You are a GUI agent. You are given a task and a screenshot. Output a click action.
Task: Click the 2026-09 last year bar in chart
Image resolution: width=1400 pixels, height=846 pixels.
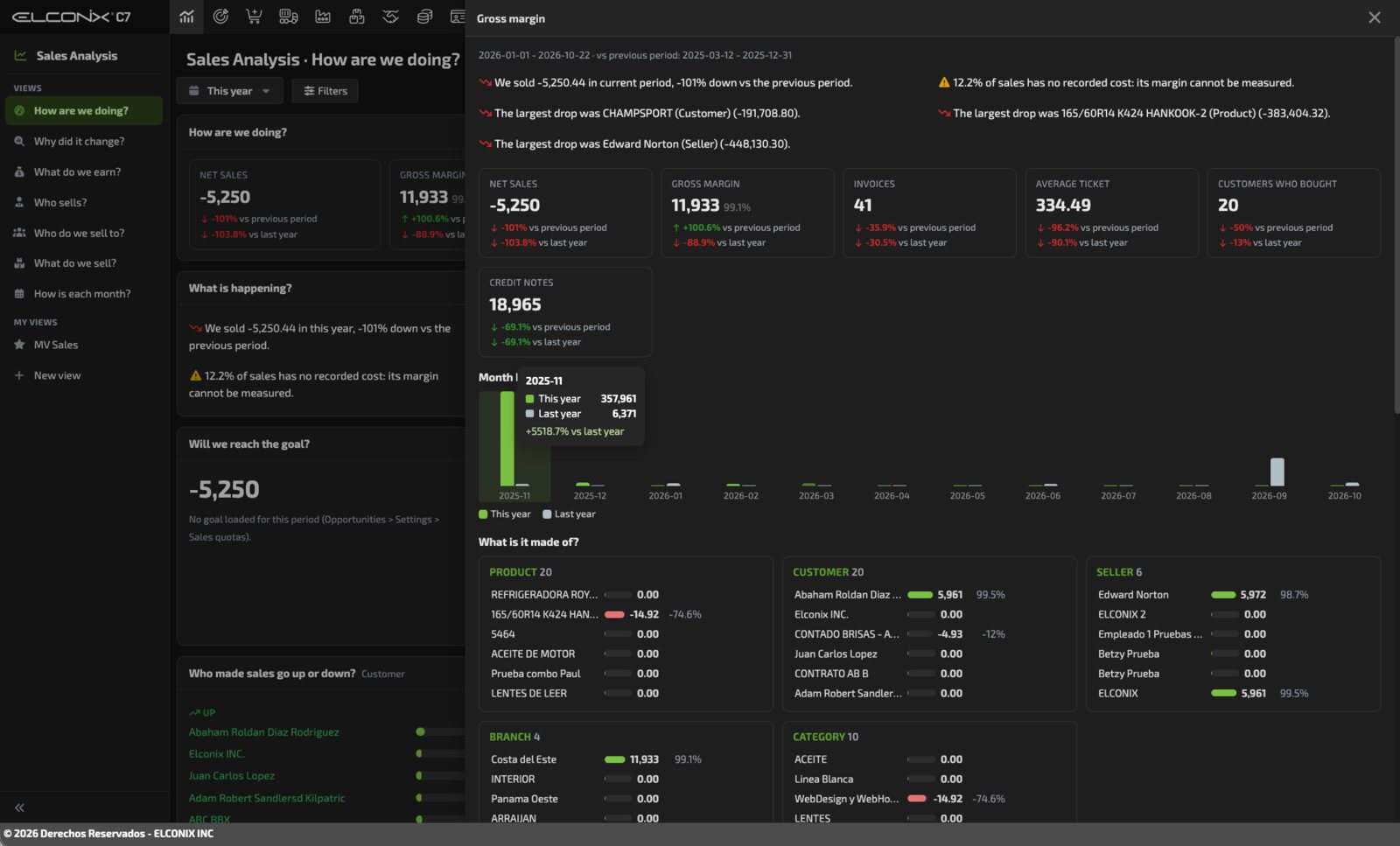1277,472
